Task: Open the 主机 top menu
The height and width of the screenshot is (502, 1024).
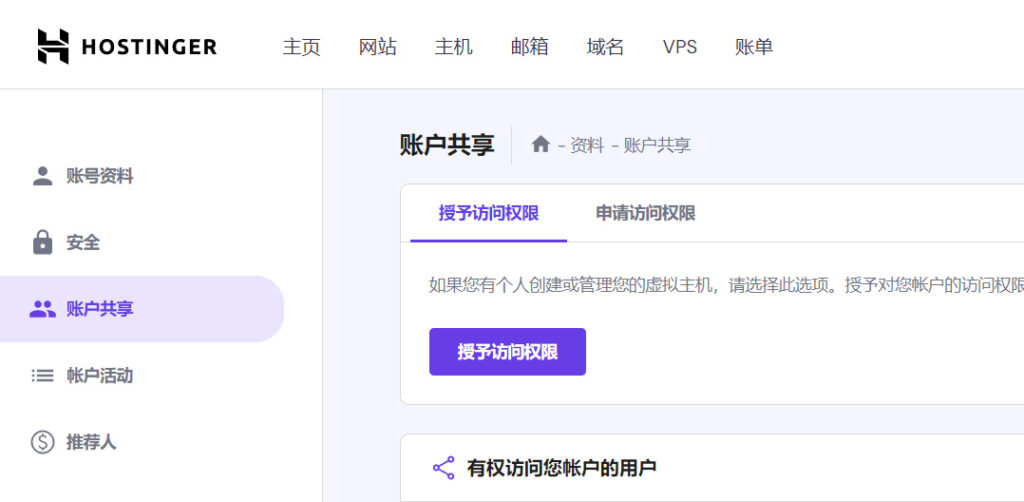Action: [x=454, y=47]
